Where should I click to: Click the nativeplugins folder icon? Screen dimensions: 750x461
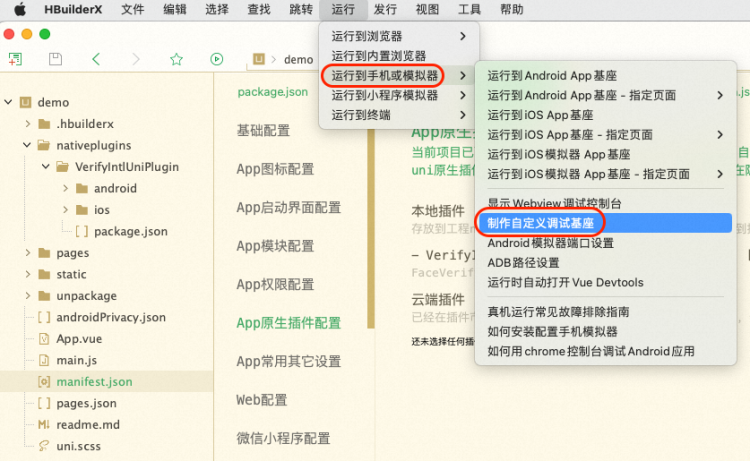click(x=44, y=145)
